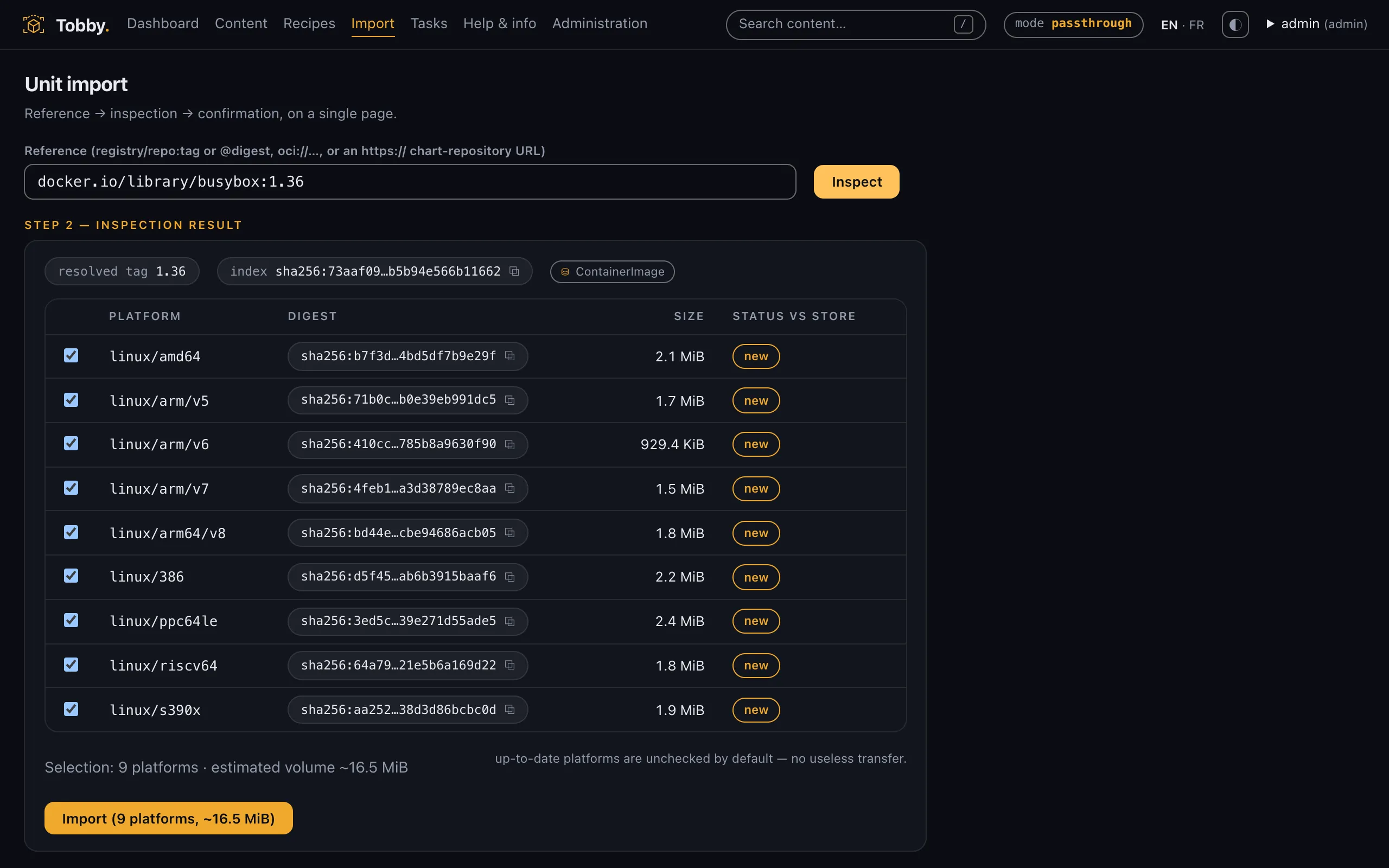
Task: Toggle the dark/light theme icon
Action: pyautogui.click(x=1235, y=25)
